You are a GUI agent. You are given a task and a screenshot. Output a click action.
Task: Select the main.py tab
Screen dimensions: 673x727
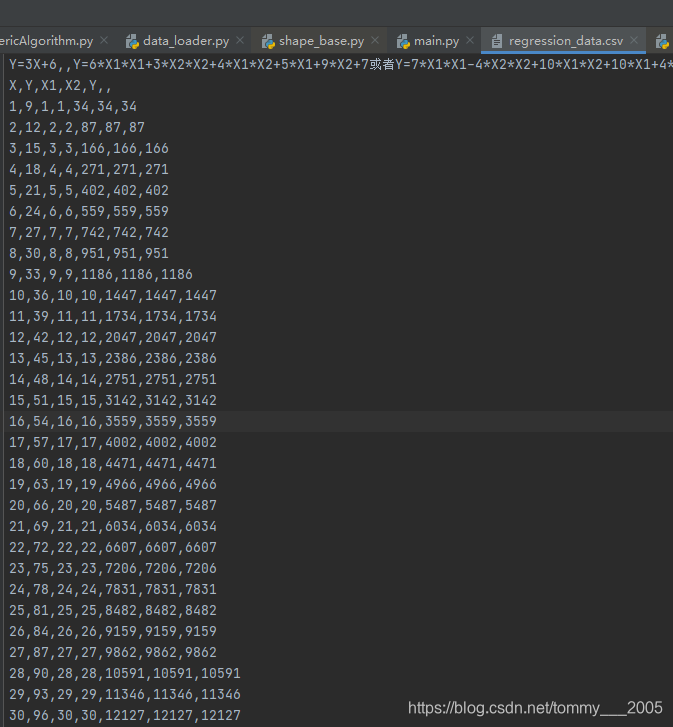click(x=436, y=41)
